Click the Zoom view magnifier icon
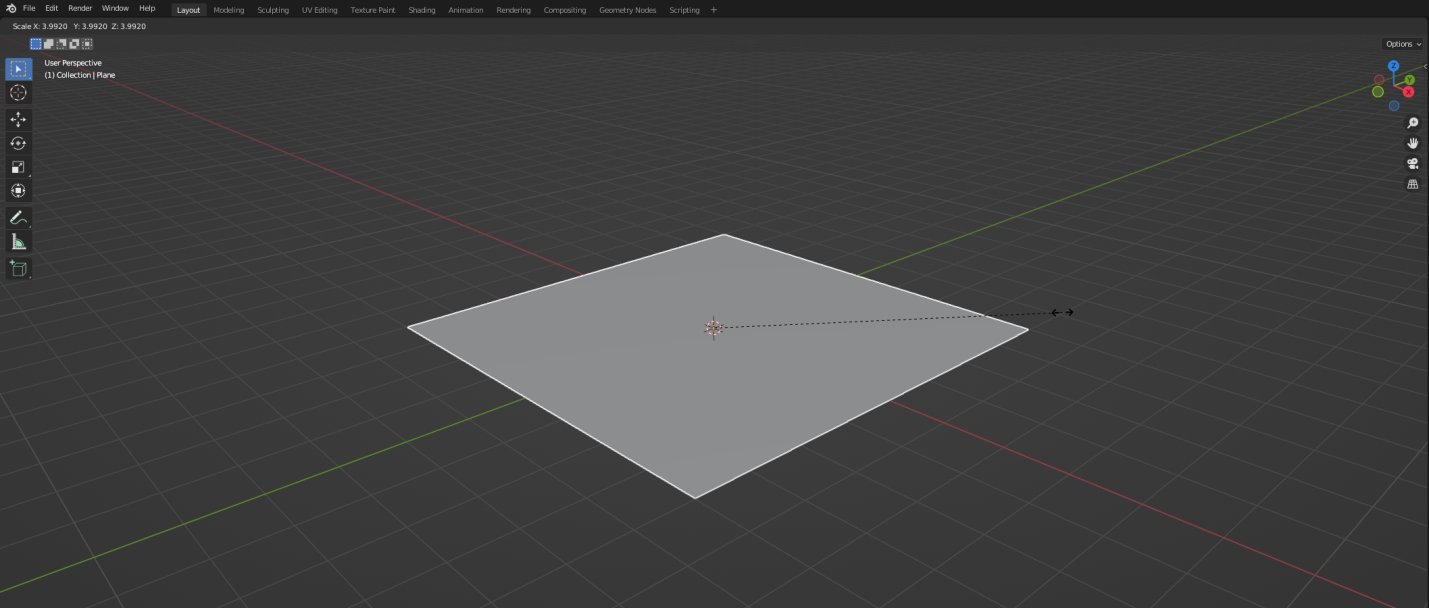Image resolution: width=1429 pixels, height=608 pixels. (x=1413, y=123)
